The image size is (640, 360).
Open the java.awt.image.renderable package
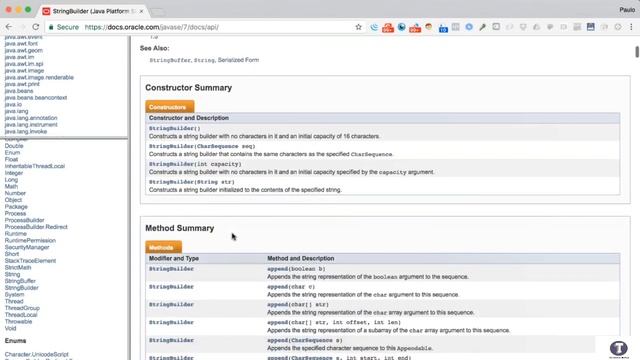click(39, 77)
